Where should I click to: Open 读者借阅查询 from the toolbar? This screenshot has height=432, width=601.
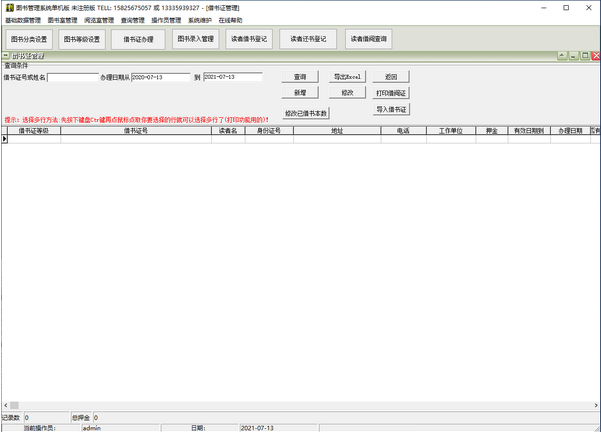tap(369, 39)
